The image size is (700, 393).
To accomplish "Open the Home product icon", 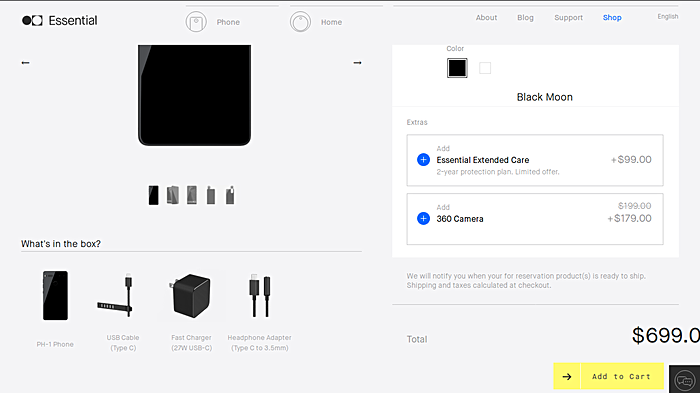I will click(300, 22).
